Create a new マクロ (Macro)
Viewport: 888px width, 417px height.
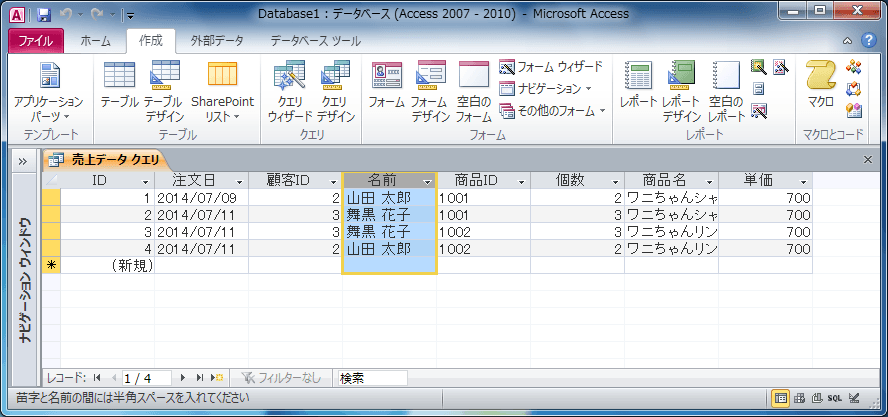pos(821,85)
